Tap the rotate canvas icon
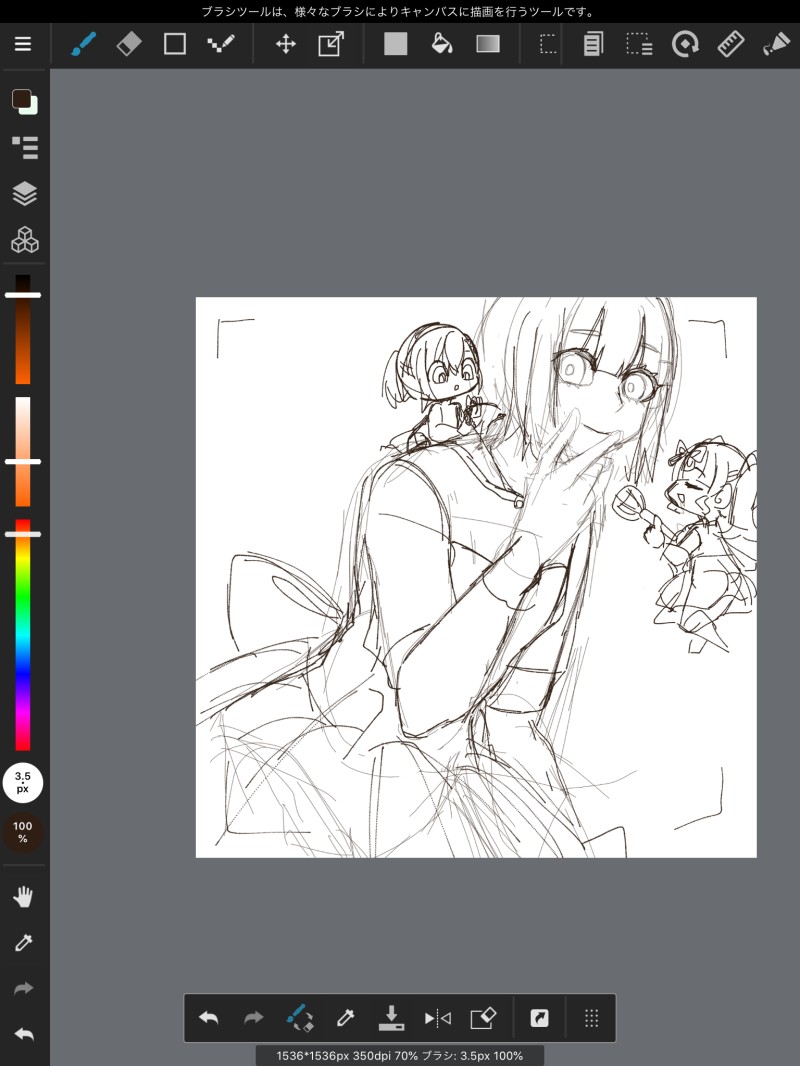 click(684, 44)
